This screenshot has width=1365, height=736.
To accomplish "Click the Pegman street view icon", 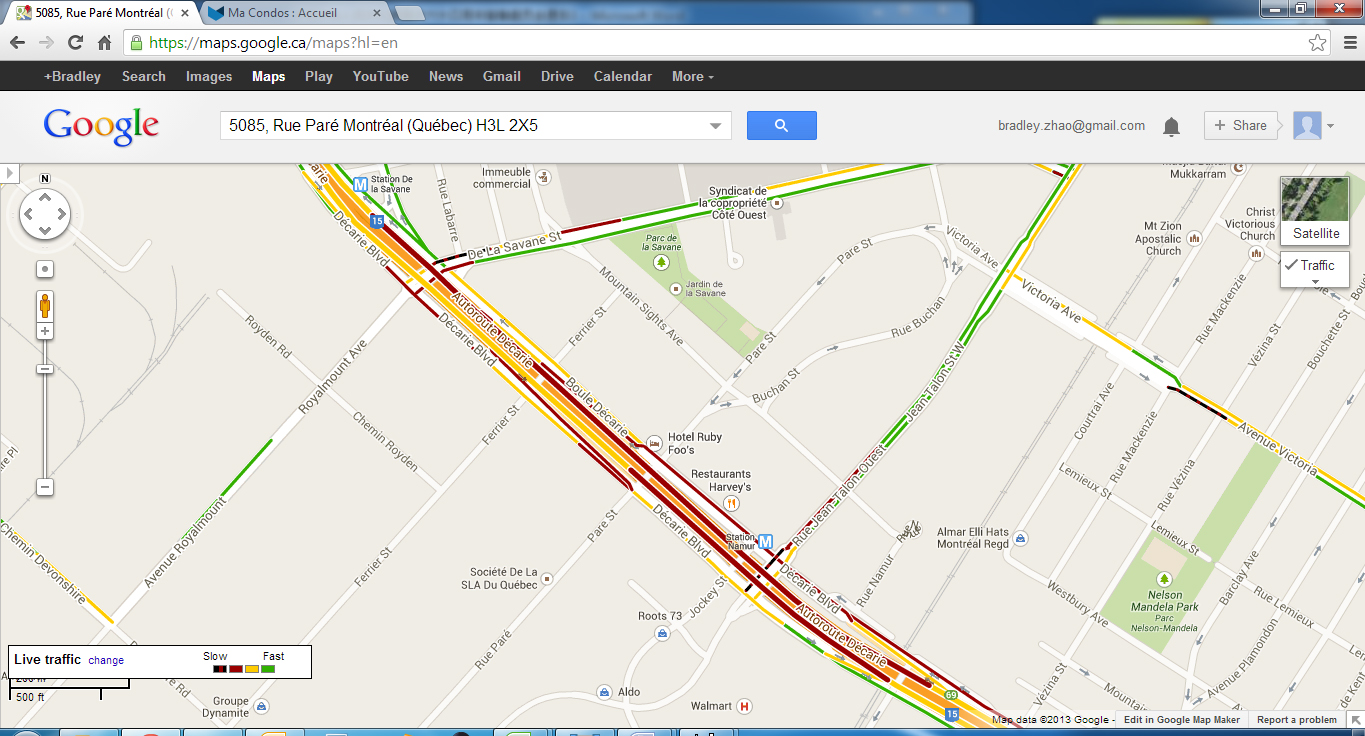I will pyautogui.click(x=45, y=305).
